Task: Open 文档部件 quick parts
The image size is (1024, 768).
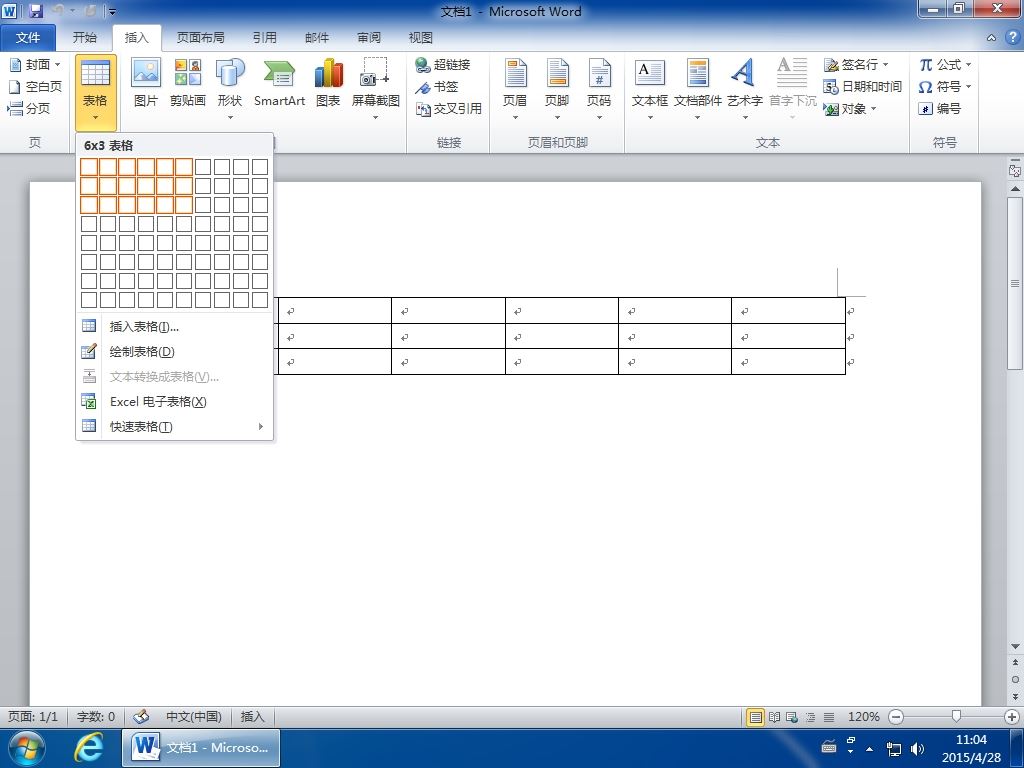Action: pos(697,88)
